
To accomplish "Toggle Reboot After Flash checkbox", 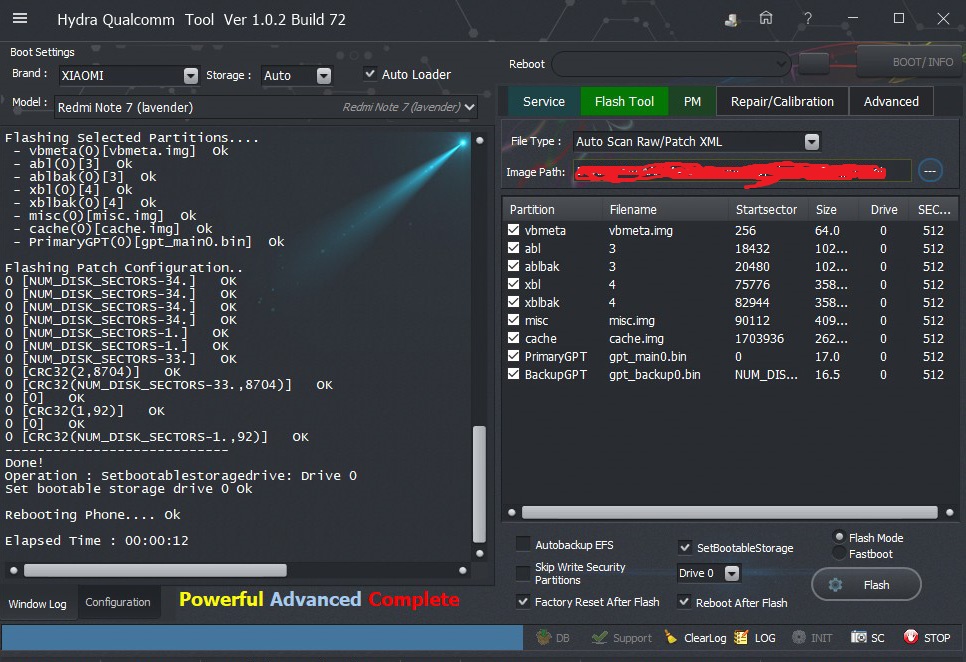I will point(684,602).
